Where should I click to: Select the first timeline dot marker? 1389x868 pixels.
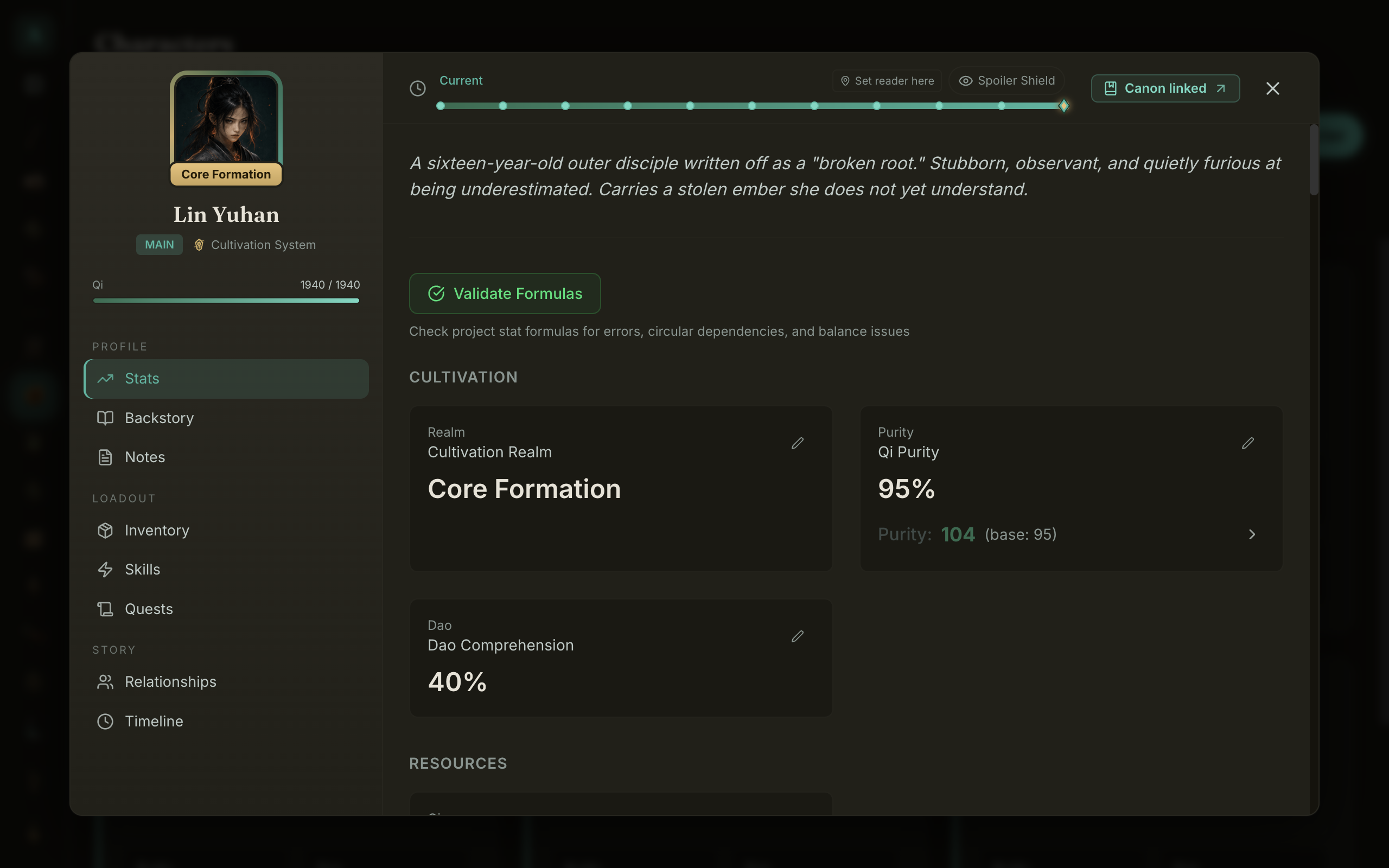(x=440, y=106)
